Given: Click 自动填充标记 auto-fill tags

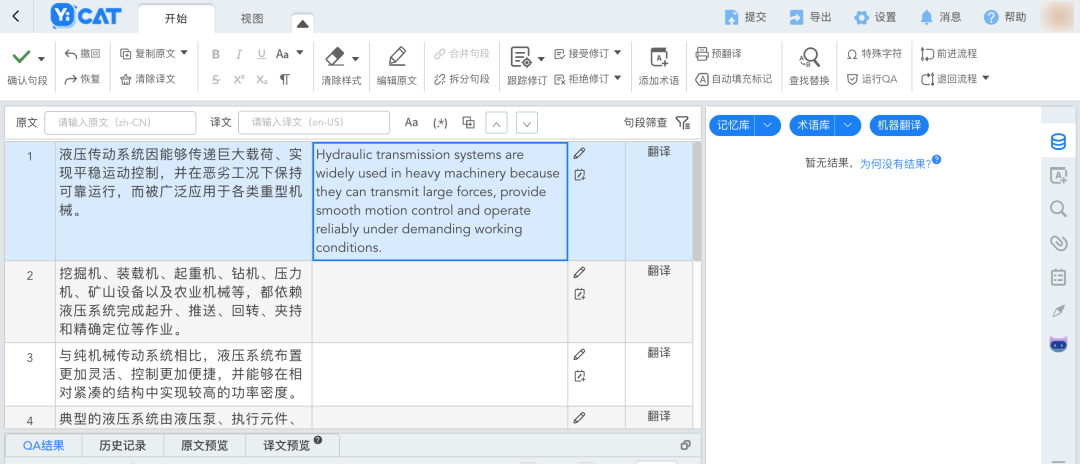Looking at the screenshot, I should pos(734,79).
